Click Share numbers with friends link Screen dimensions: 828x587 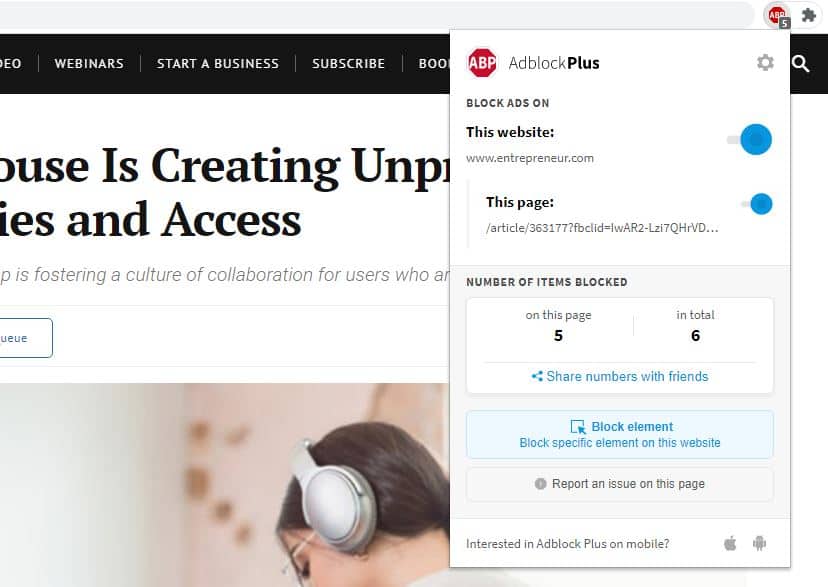tap(627, 376)
